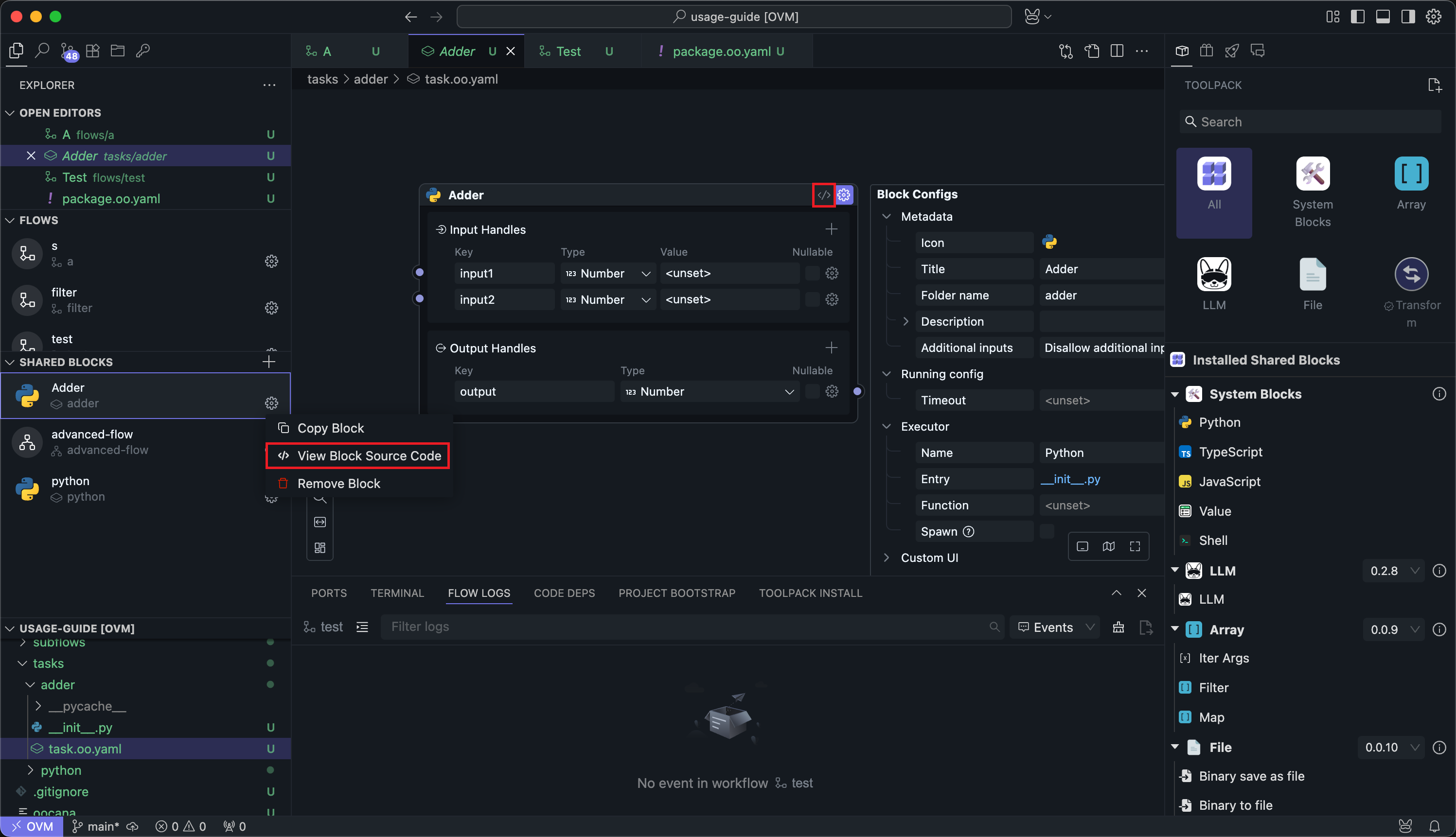Click the add input handle plus icon
Screen dimensions: 1456x837
tap(831, 229)
